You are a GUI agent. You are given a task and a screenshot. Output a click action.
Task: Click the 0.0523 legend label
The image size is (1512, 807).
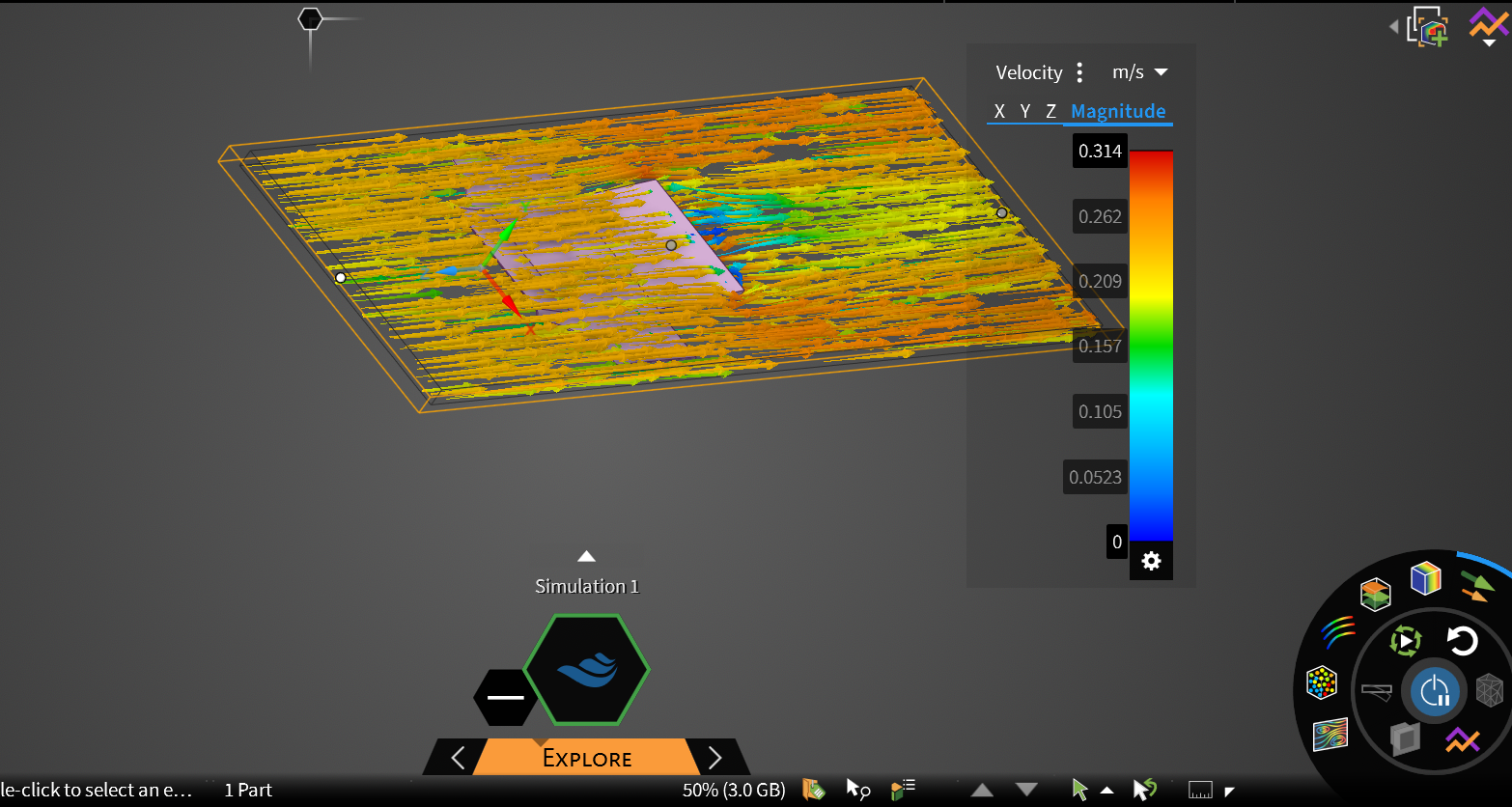click(x=1095, y=477)
